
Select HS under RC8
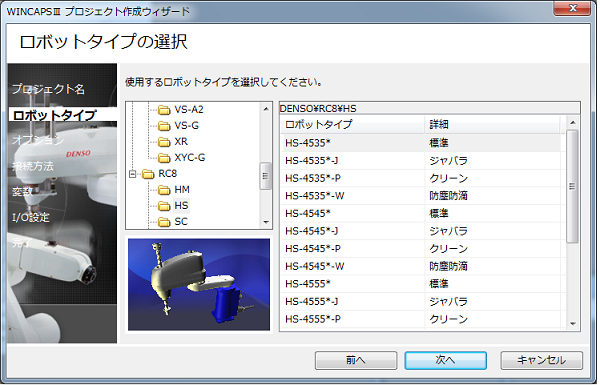[x=181, y=206]
